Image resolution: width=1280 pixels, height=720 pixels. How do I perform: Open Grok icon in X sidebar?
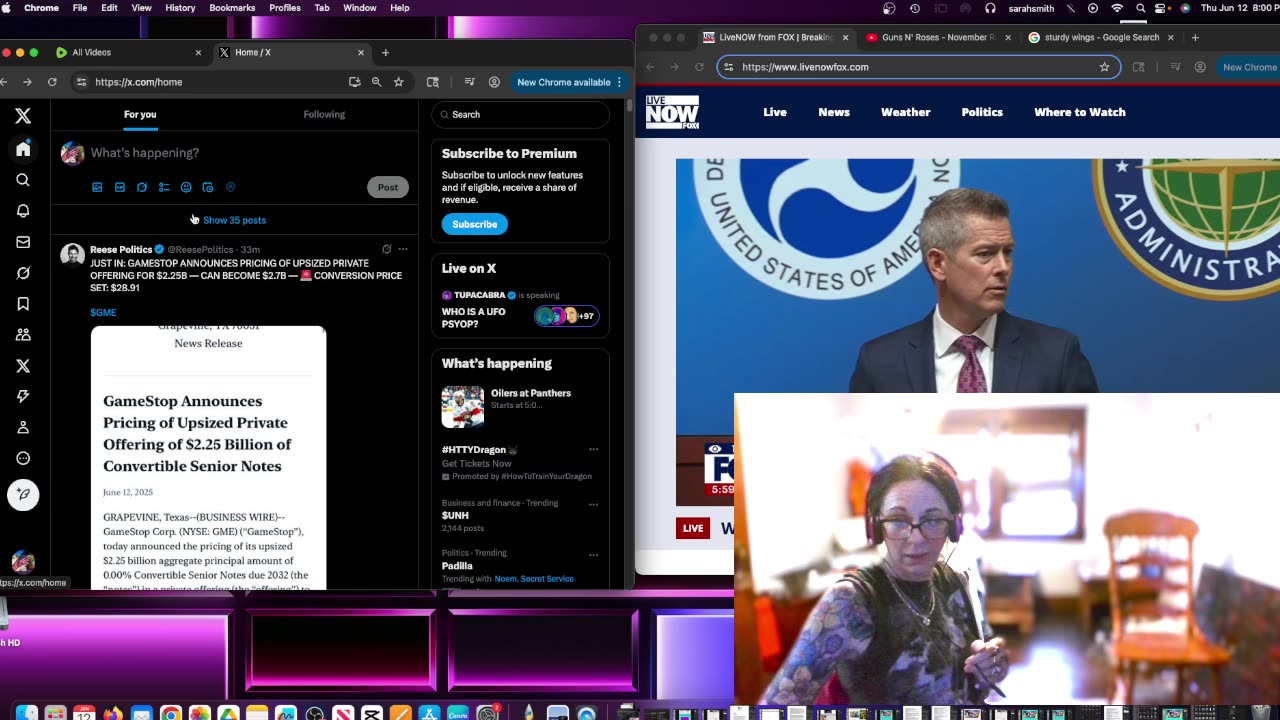(23, 273)
